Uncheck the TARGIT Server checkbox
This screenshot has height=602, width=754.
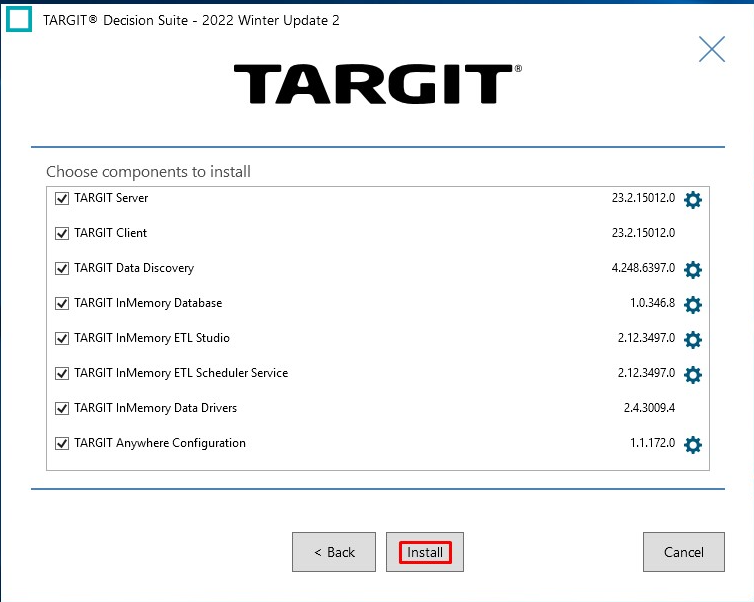pos(62,198)
